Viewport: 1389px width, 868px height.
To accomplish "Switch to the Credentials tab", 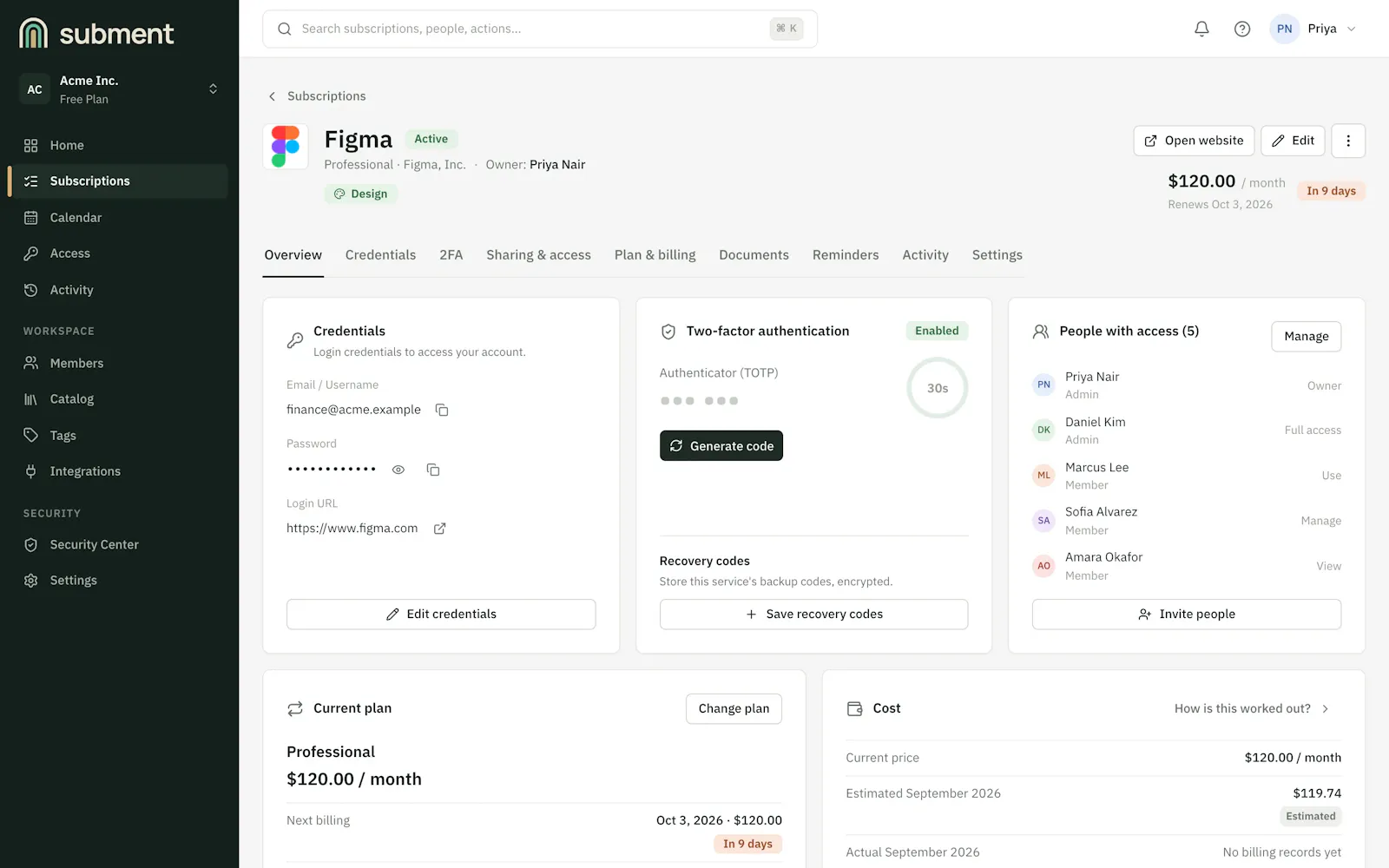I will tap(380, 255).
